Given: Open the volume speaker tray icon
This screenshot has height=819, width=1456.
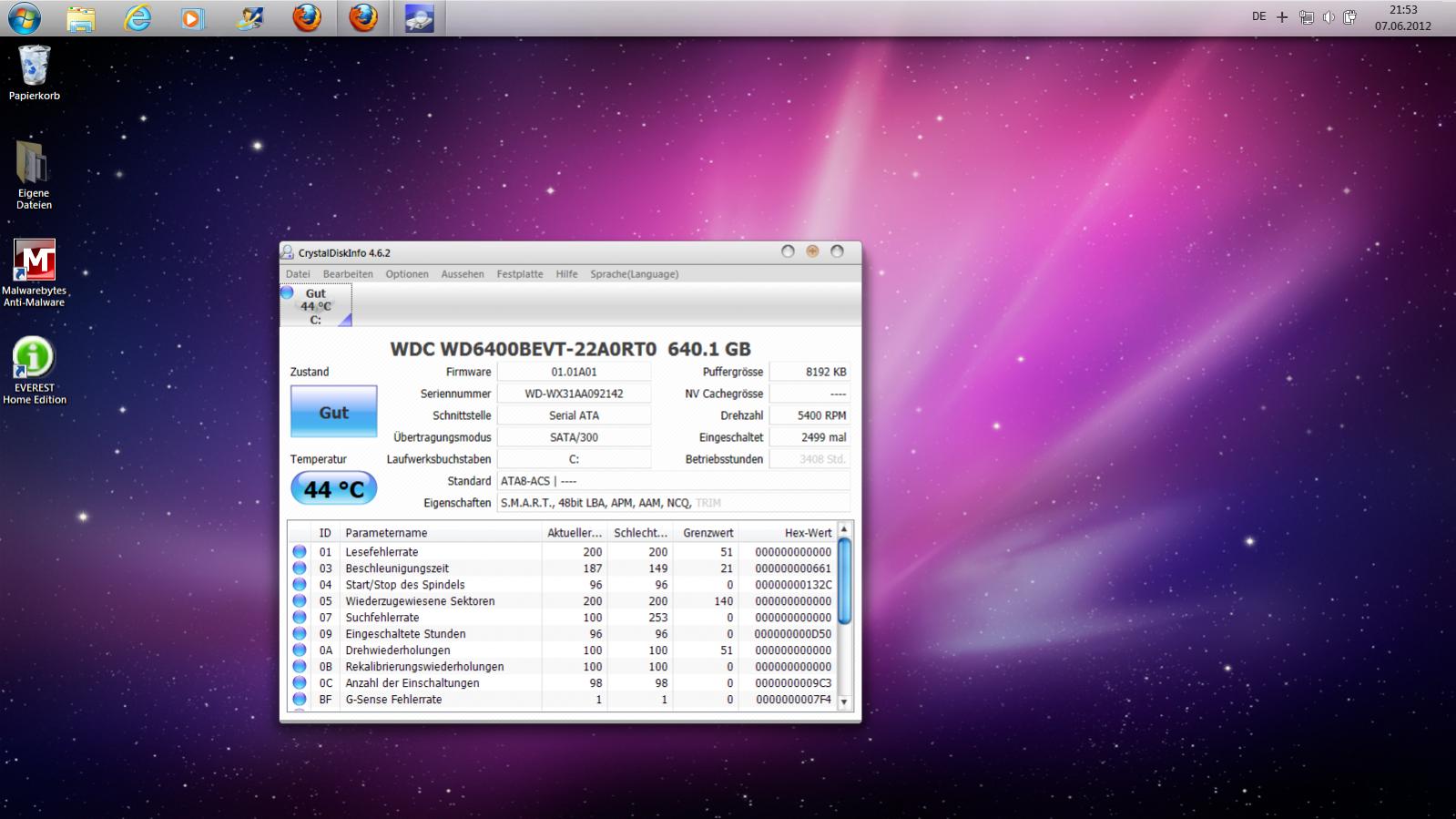Looking at the screenshot, I should (x=1329, y=17).
